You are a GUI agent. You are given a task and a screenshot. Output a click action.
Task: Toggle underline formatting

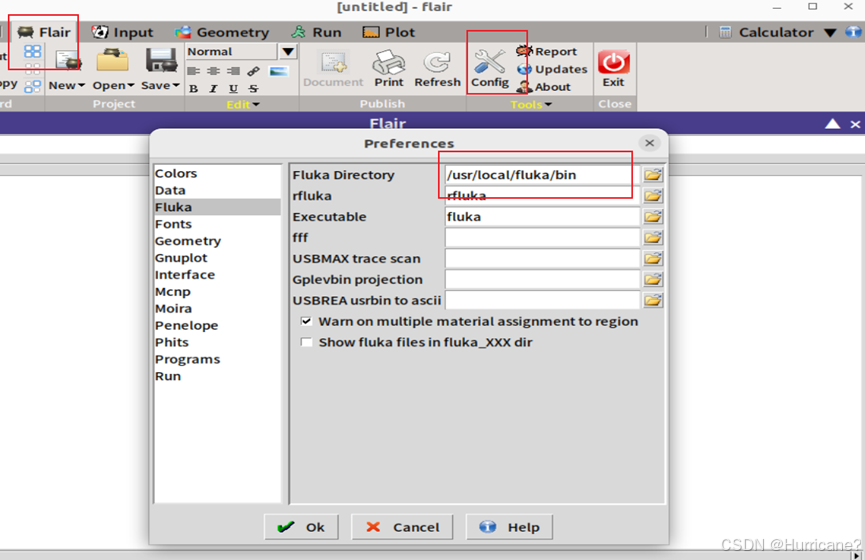233,89
